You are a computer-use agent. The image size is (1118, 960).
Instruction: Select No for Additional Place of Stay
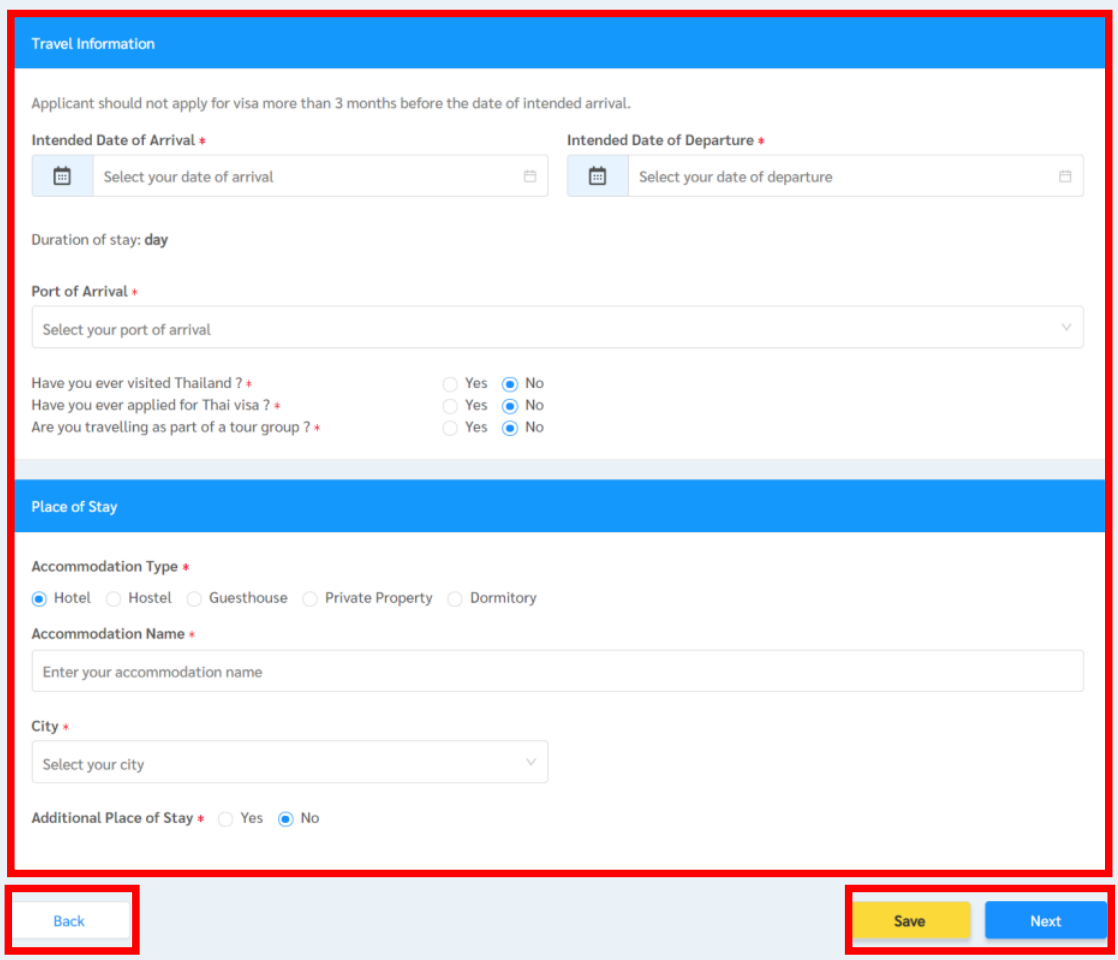coord(285,819)
